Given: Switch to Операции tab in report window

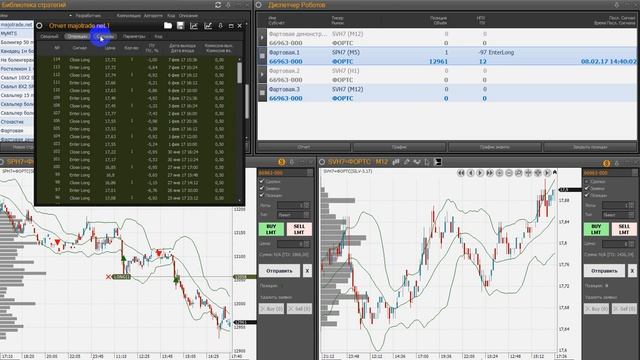Looking at the screenshot, I should coord(77,36).
